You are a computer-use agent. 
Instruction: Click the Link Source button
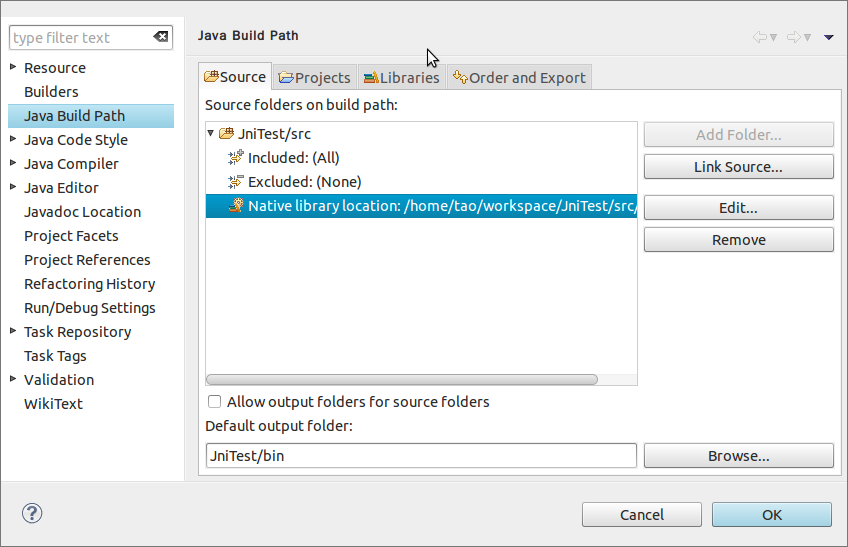coord(738,167)
